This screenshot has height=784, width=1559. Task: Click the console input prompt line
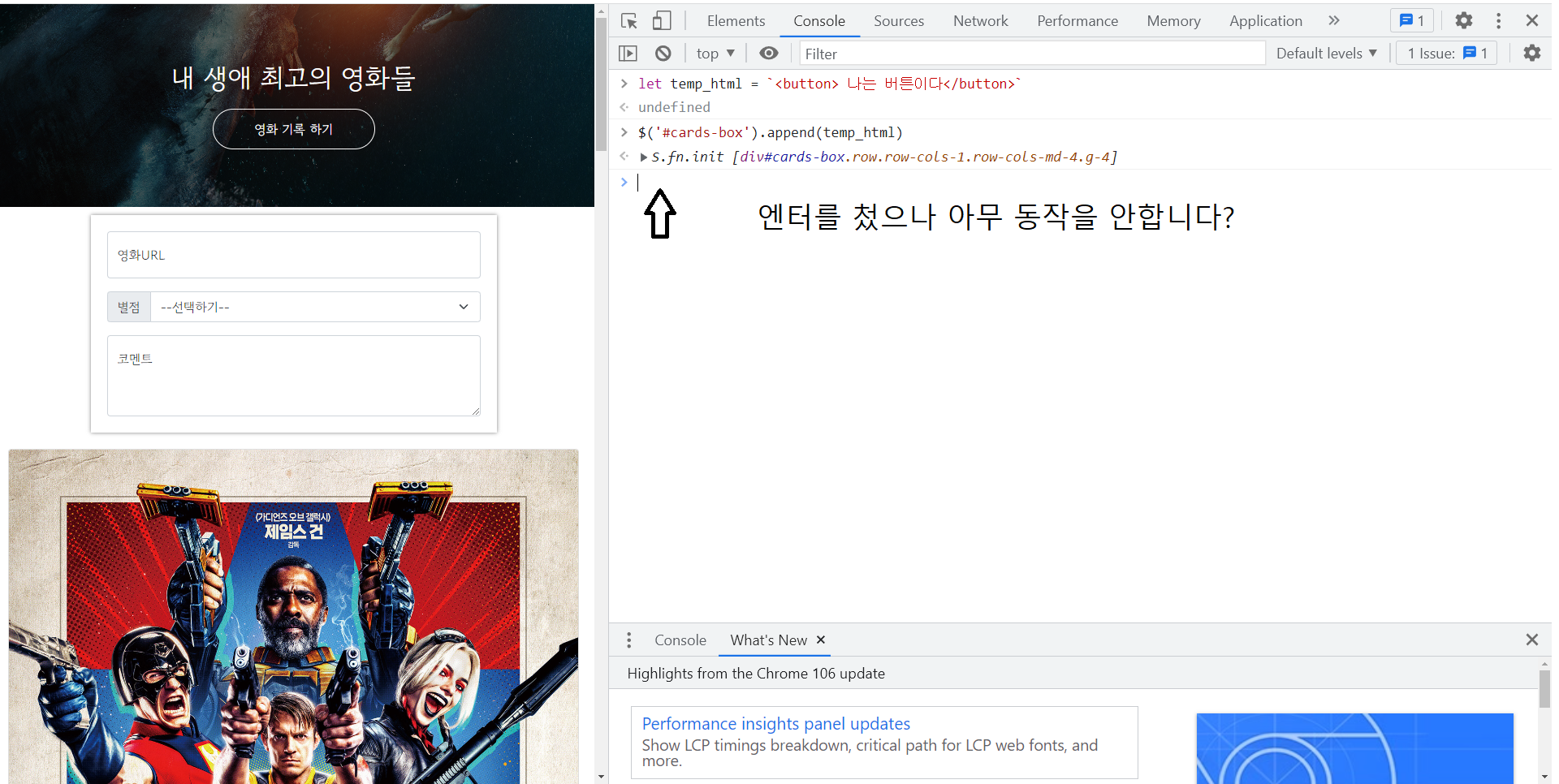pyautogui.click(x=1080, y=183)
